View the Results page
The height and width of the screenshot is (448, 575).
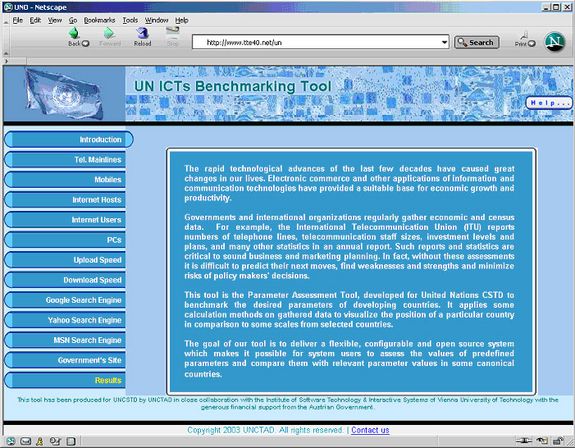point(65,380)
